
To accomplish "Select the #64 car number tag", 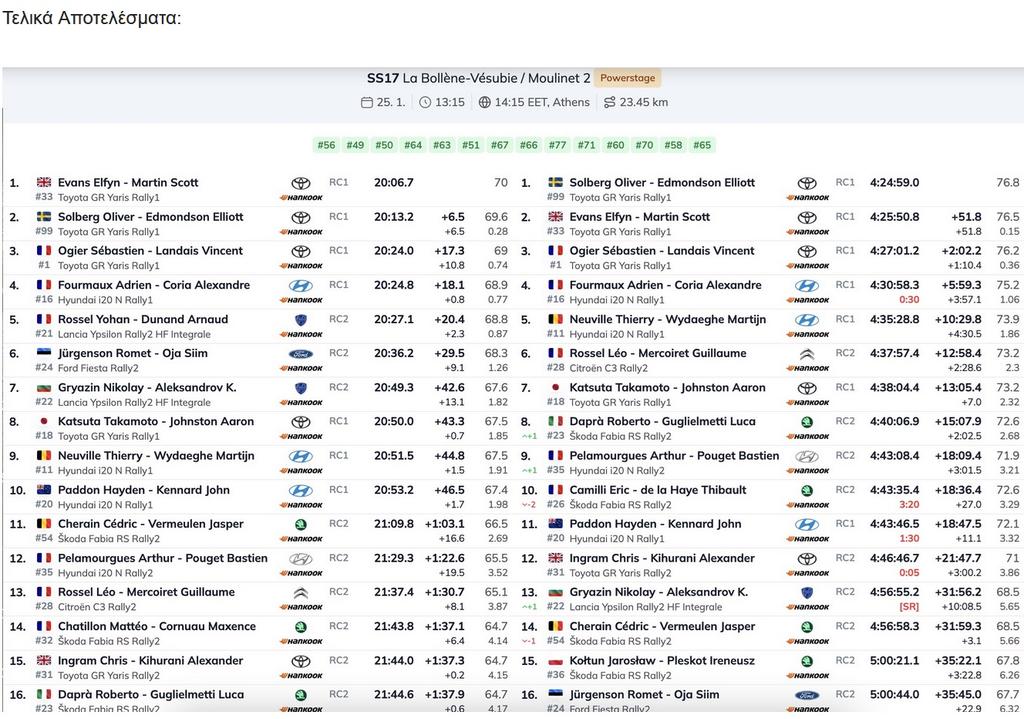I will (x=413, y=145).
